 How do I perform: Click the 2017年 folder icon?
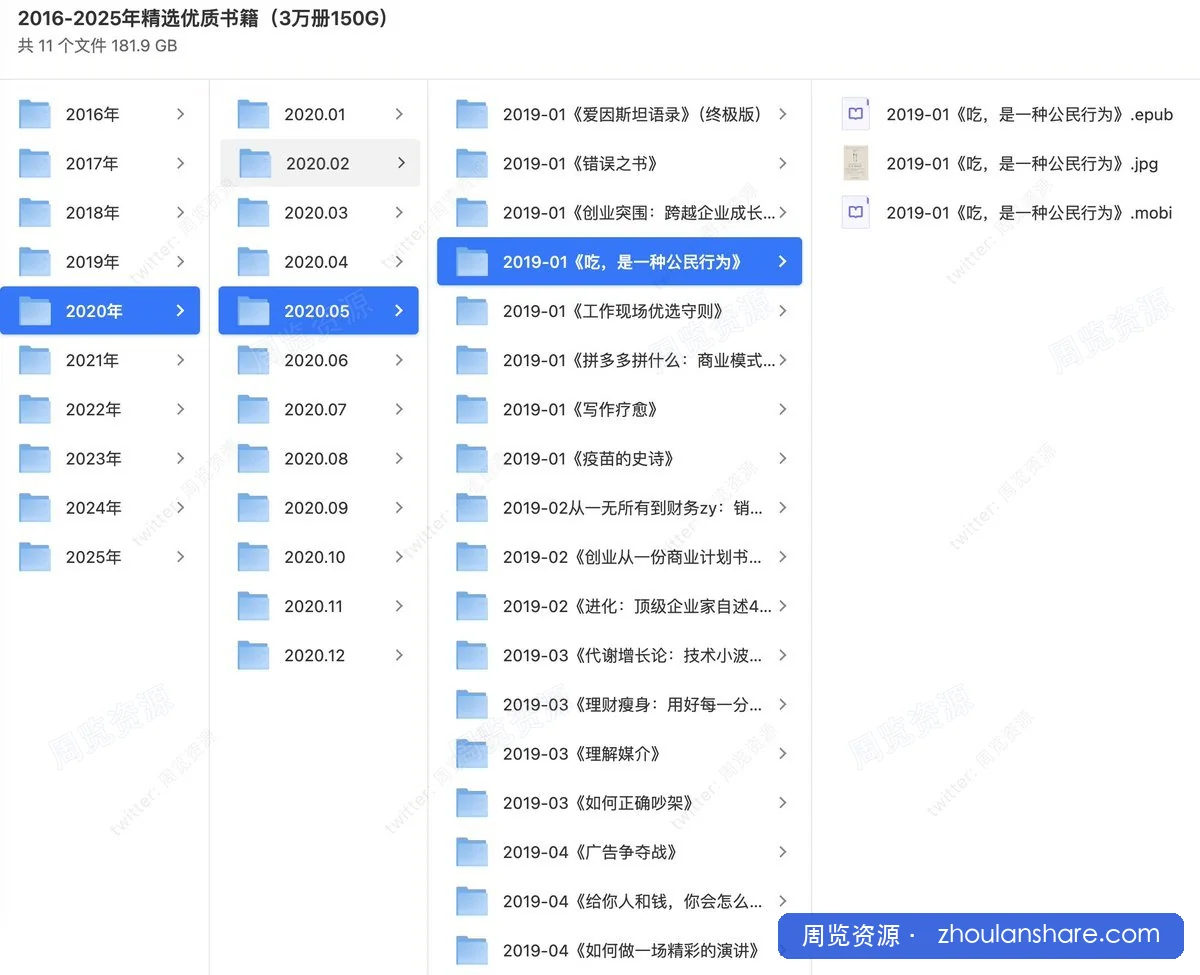click(35, 163)
